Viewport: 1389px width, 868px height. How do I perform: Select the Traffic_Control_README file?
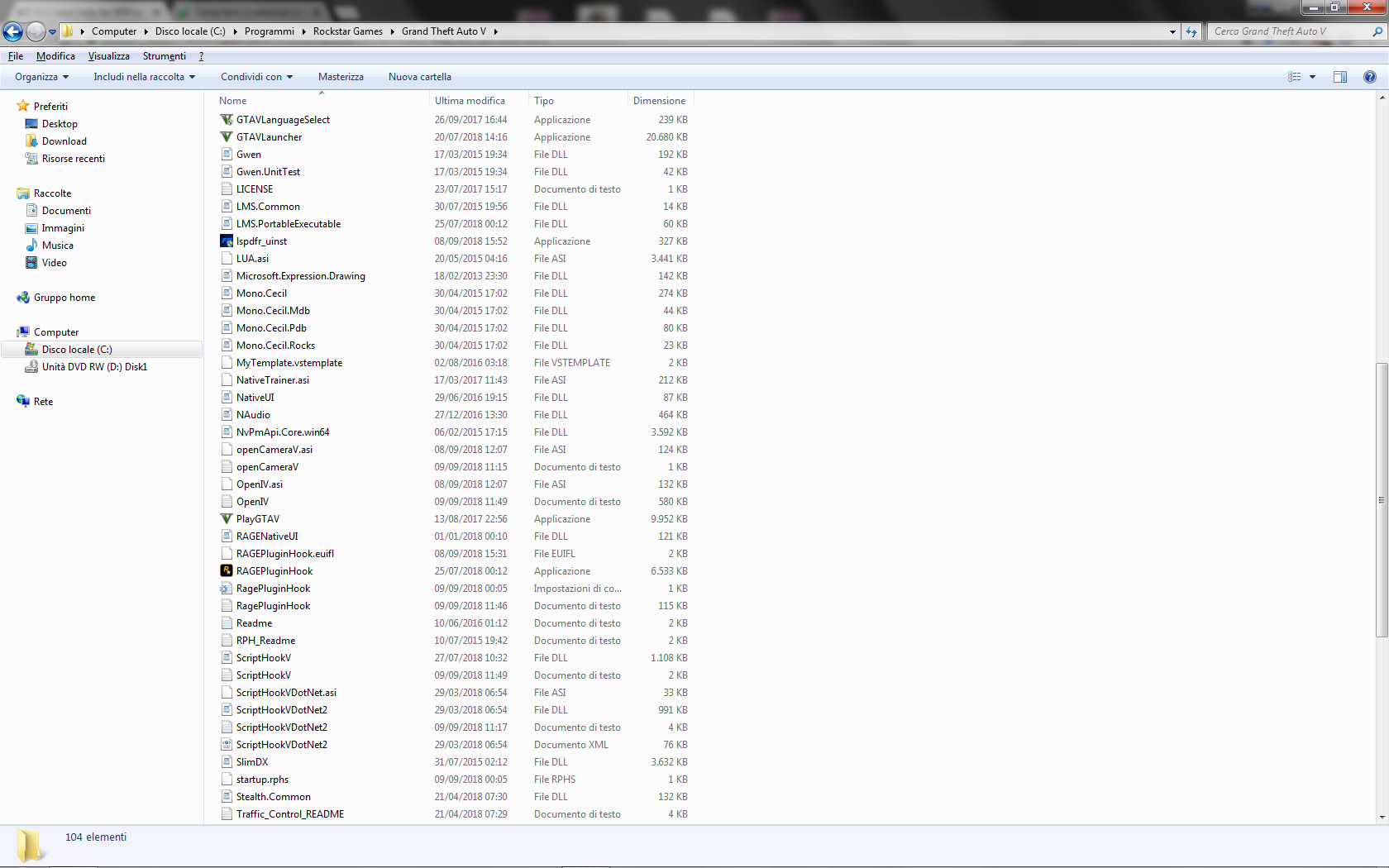point(290,814)
